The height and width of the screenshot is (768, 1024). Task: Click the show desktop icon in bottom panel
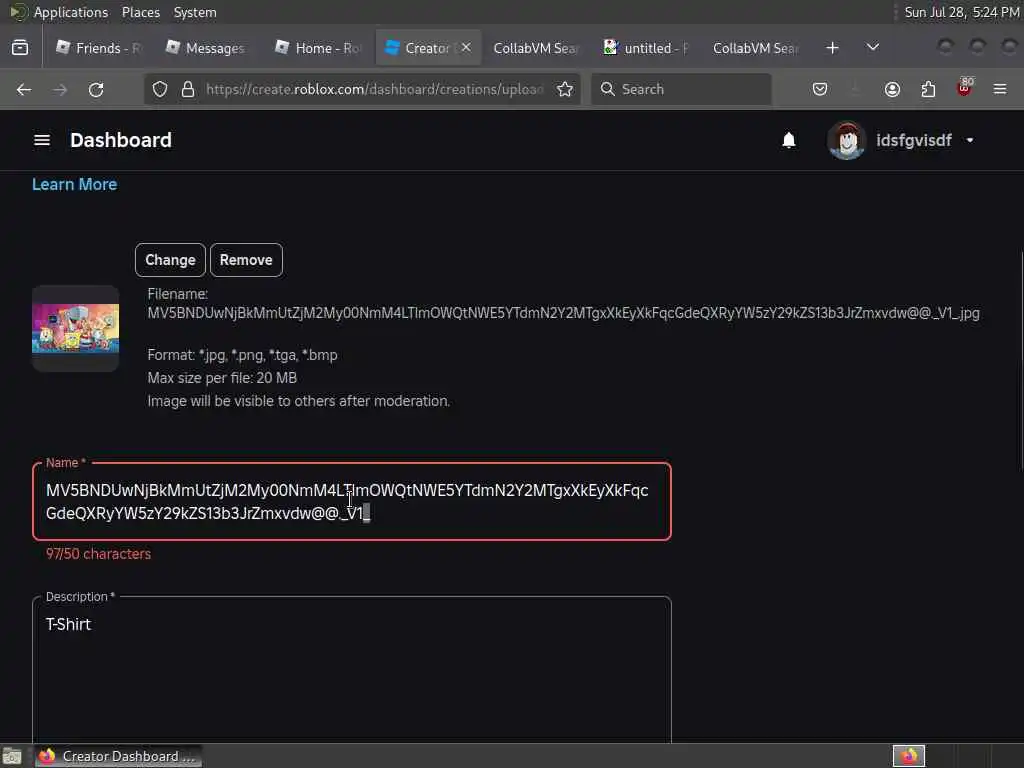[x=12, y=756]
